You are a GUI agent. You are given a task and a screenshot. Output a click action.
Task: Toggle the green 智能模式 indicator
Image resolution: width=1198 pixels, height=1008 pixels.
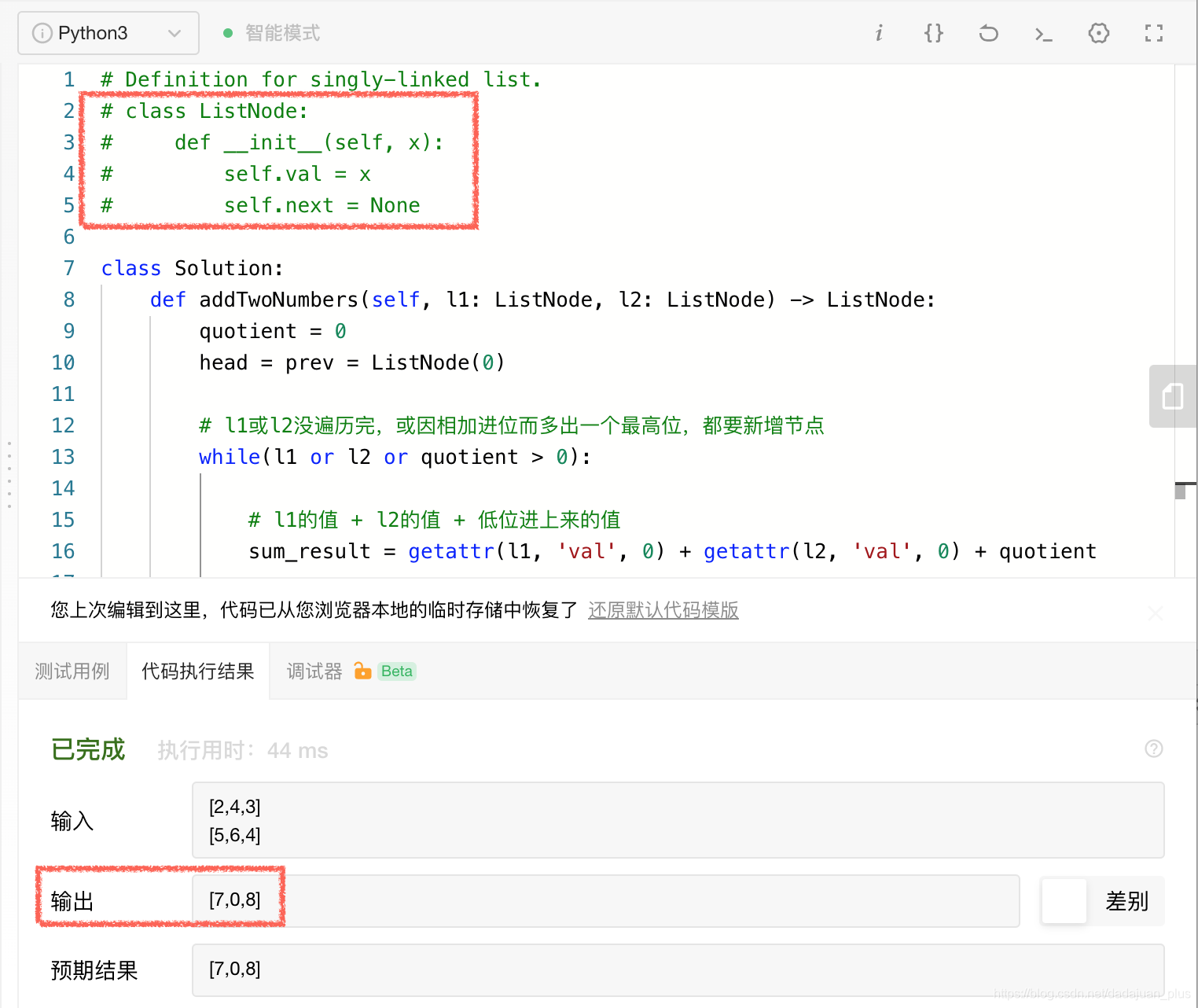228,33
